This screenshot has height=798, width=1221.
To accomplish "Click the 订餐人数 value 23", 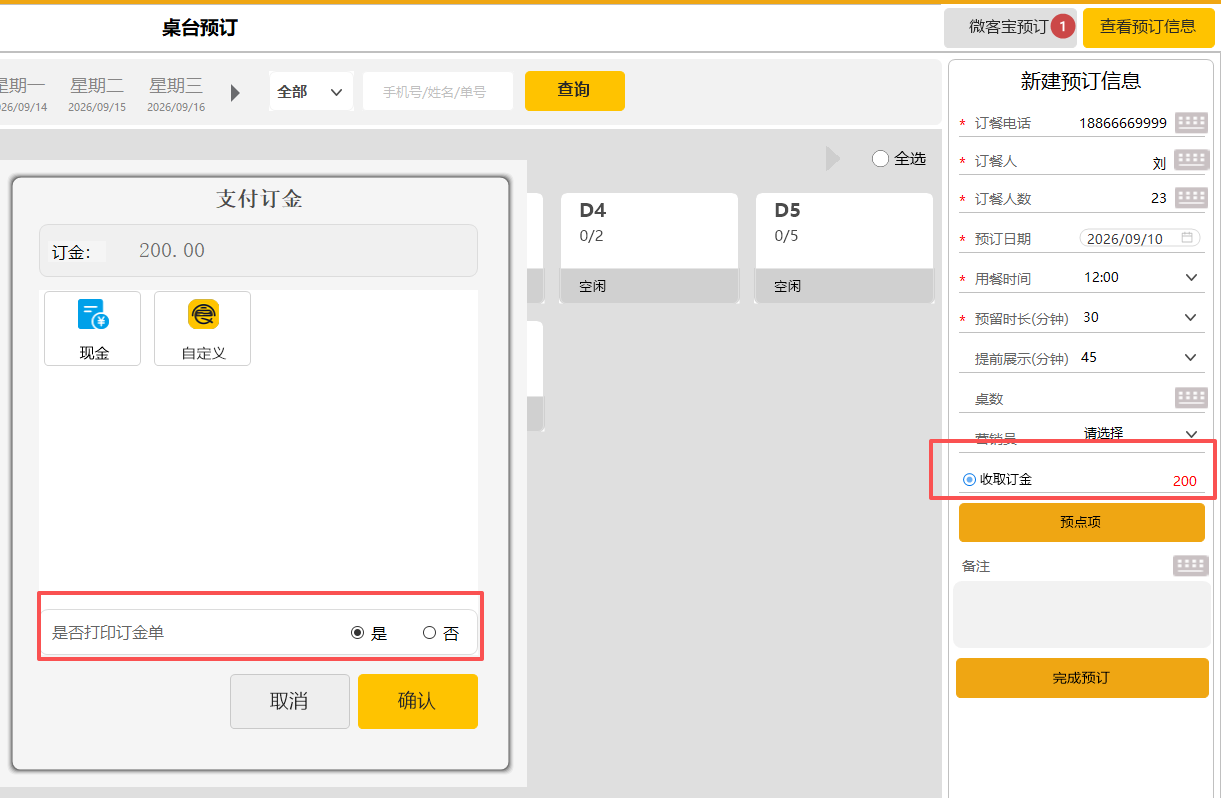I will pyautogui.click(x=1159, y=198).
